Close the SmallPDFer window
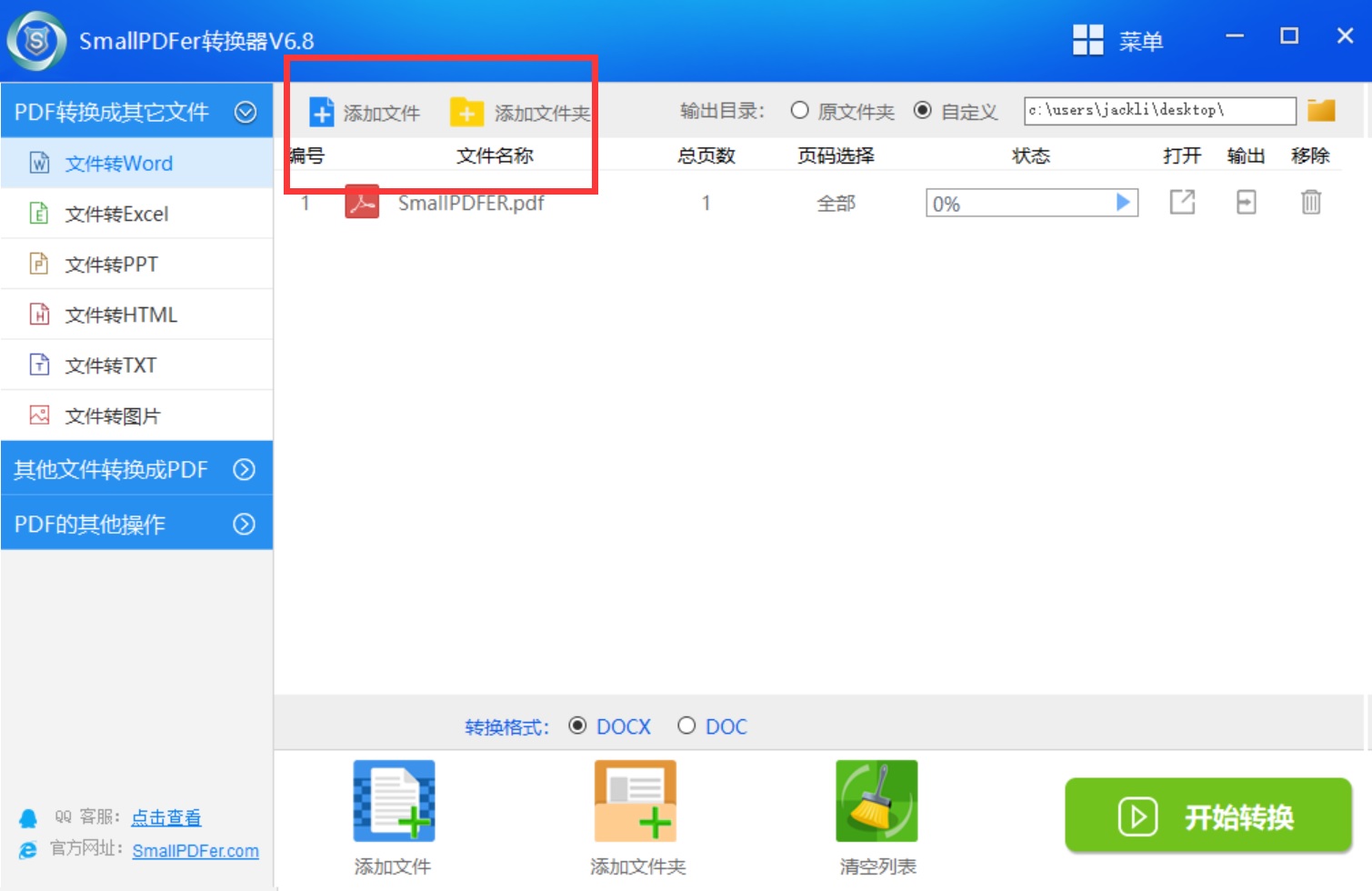This screenshot has width=1372, height=891. (x=1346, y=36)
